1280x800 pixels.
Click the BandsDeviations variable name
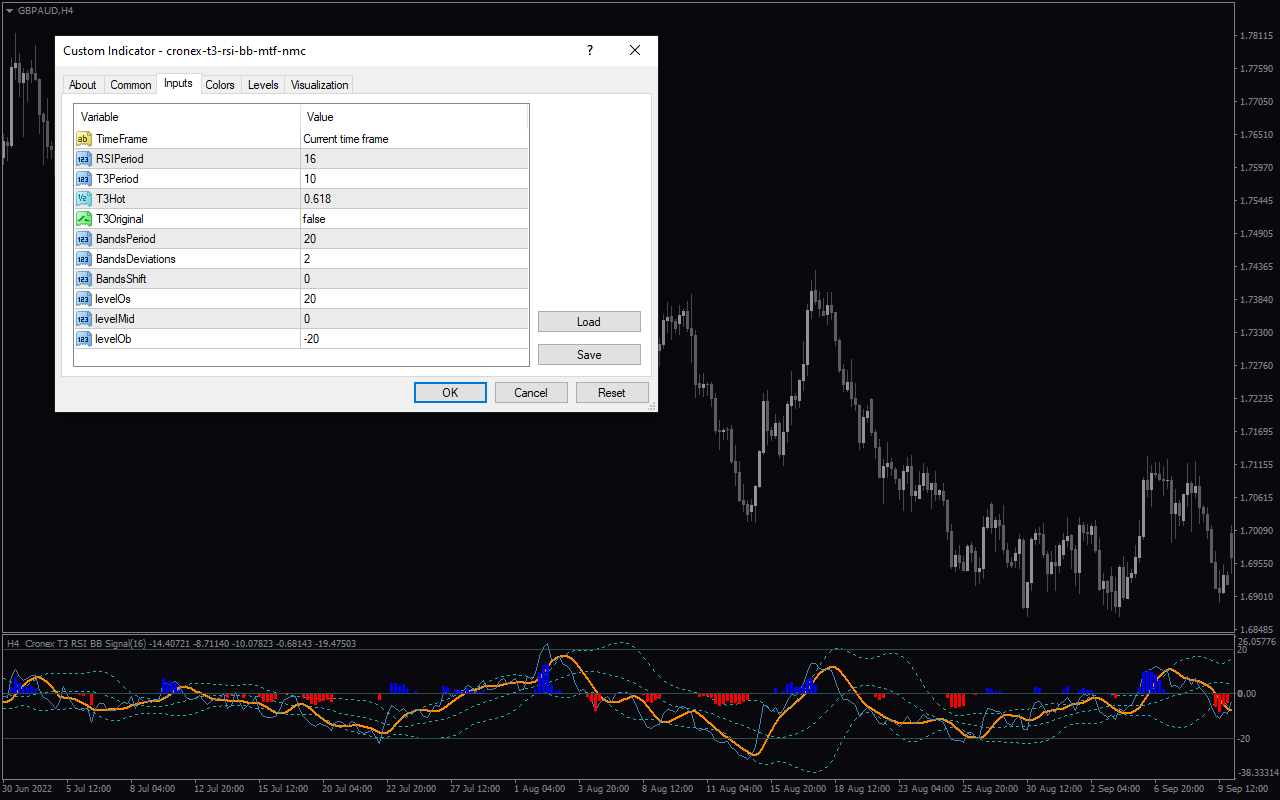(x=136, y=259)
